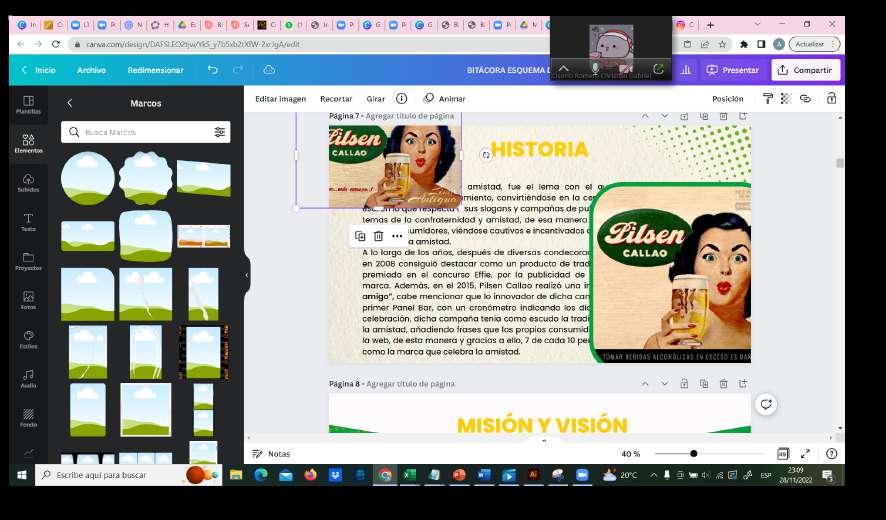Click the Inicio back button
This screenshot has height=520, width=886.
(x=38, y=70)
